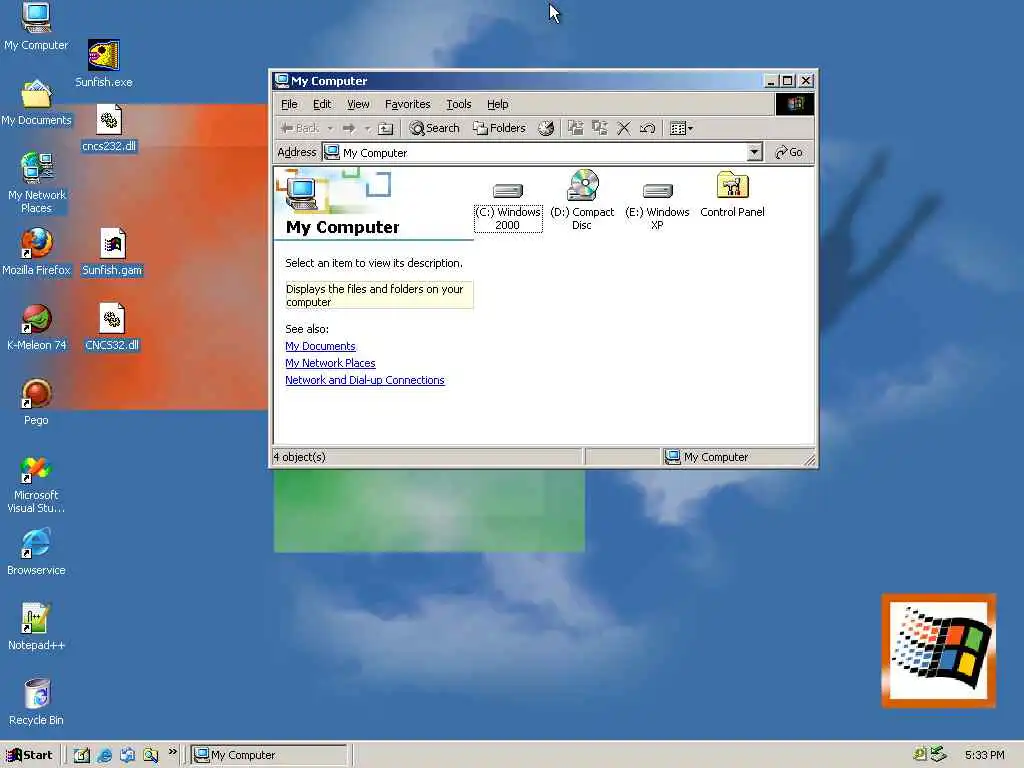This screenshot has height=768, width=1024.
Task: Launch Internet Explorer from Quick Launch
Action: pos(104,755)
